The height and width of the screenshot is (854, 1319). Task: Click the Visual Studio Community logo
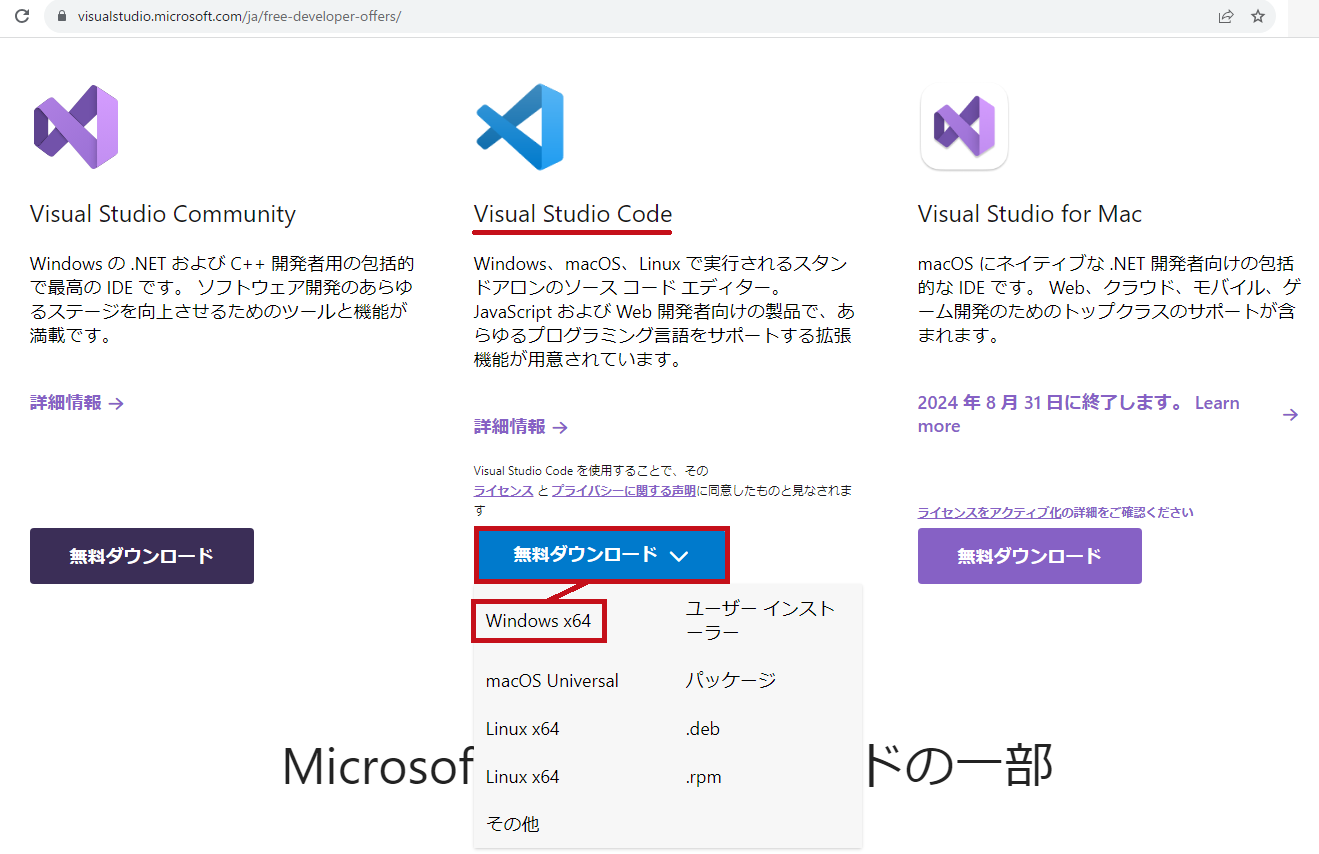pyautogui.click(x=76, y=127)
